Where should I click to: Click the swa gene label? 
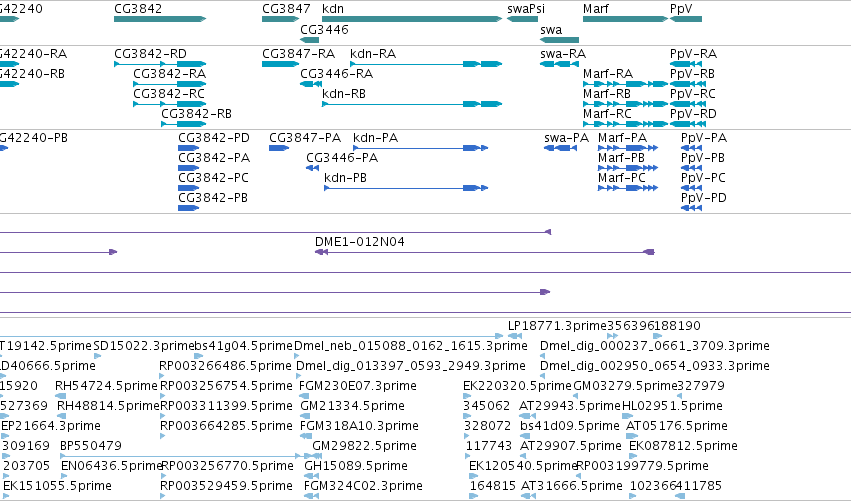tap(551, 30)
